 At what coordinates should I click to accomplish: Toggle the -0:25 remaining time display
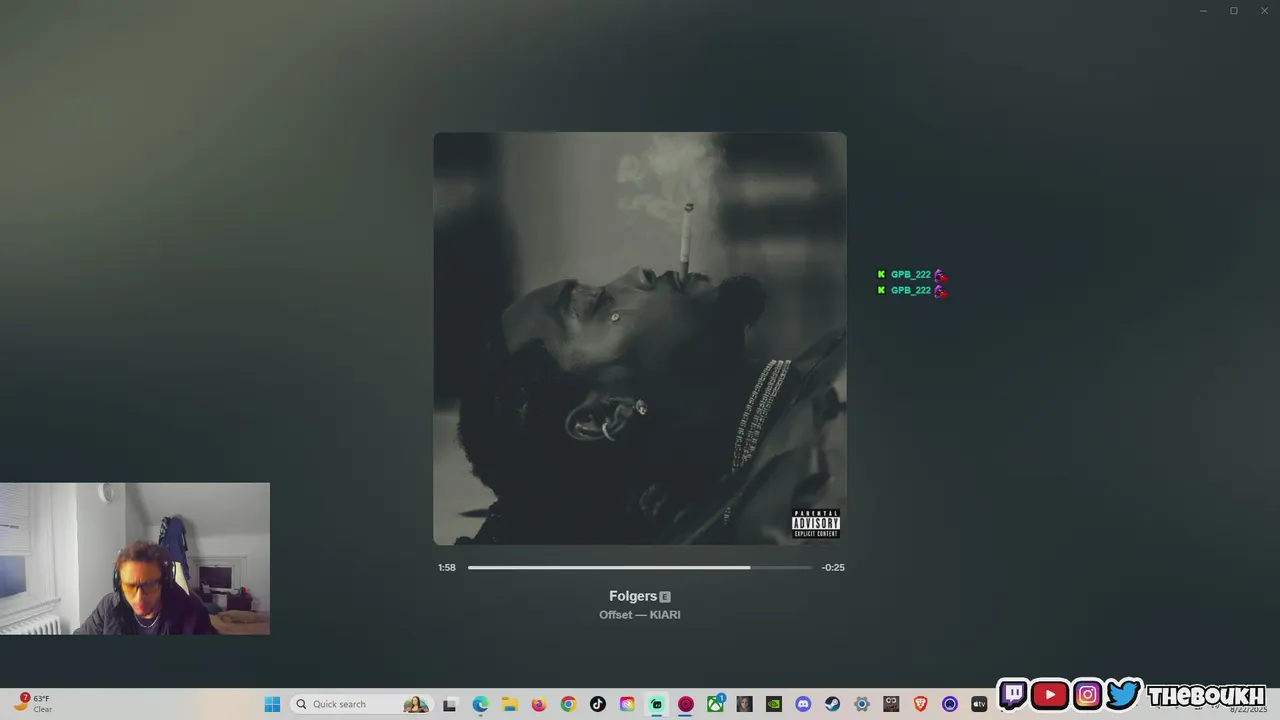(833, 567)
